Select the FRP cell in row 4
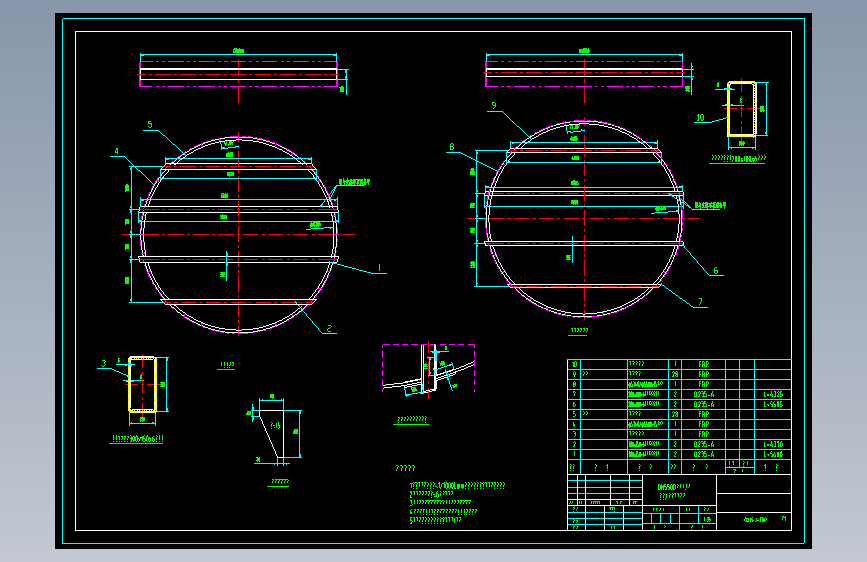This screenshot has height=562, width=867. pyautogui.click(x=703, y=424)
